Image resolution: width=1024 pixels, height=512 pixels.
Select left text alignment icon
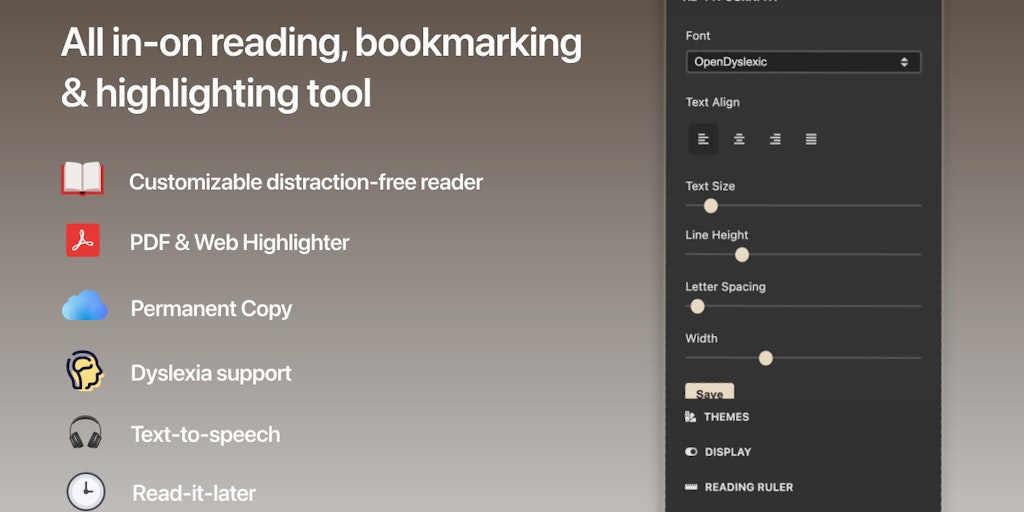(703, 139)
